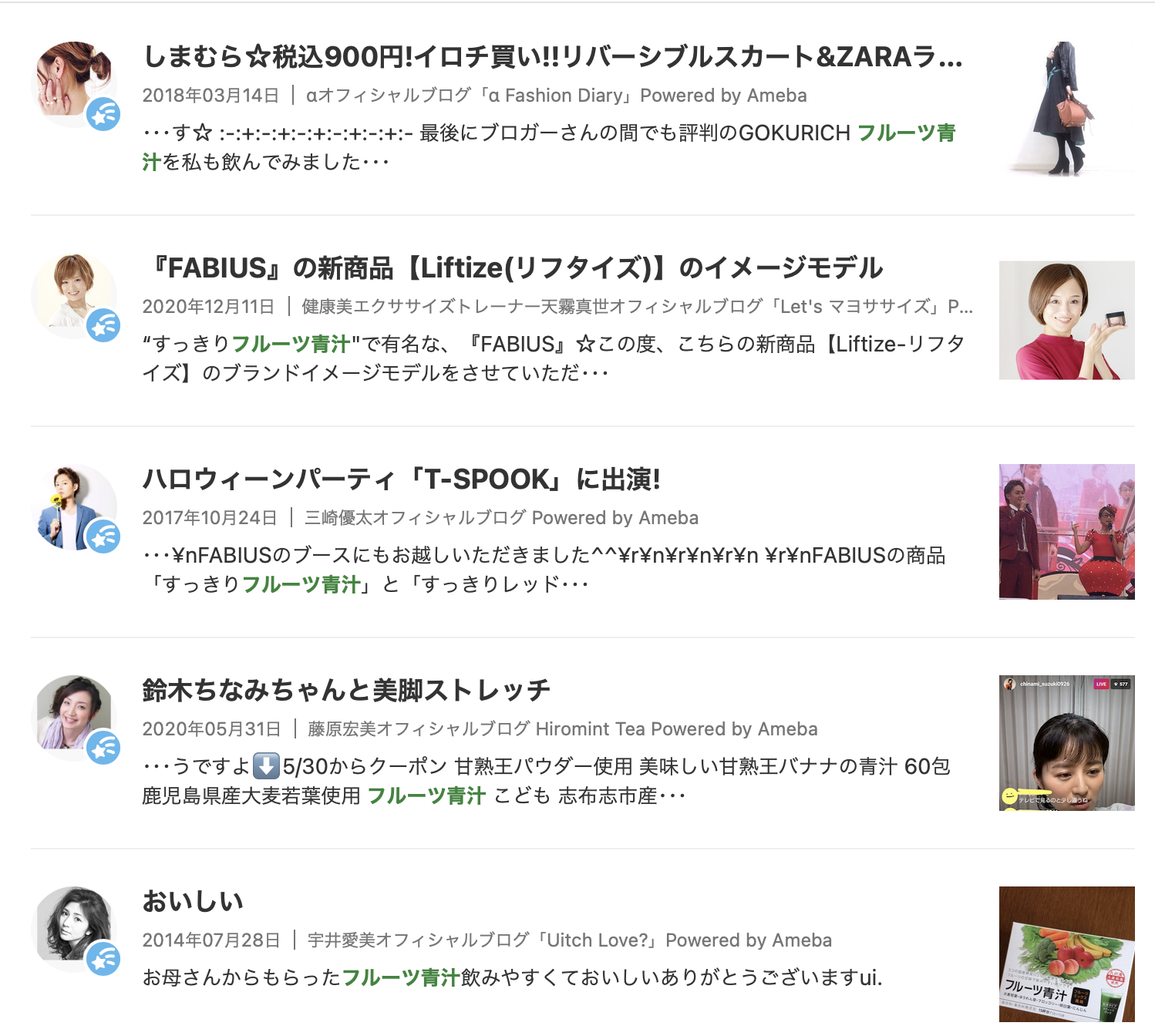1155x1036 pixels.
Task: Open the 三崎優太 sunflower profile avatar
Action: pyautogui.click(x=74, y=507)
